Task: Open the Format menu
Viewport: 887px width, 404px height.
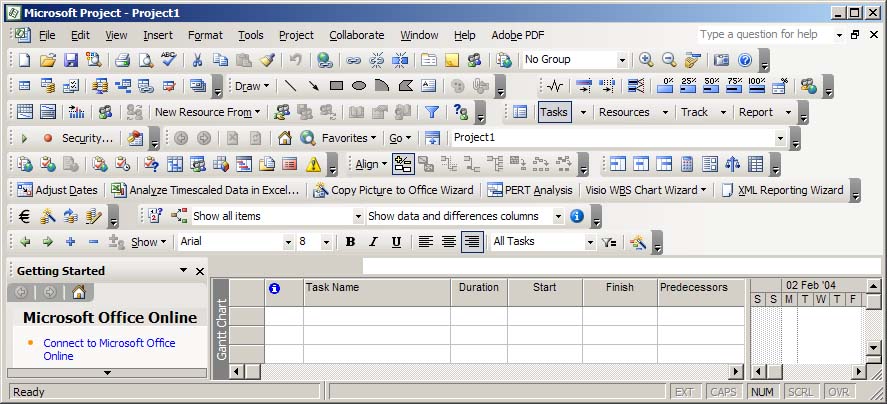Action: coord(205,35)
